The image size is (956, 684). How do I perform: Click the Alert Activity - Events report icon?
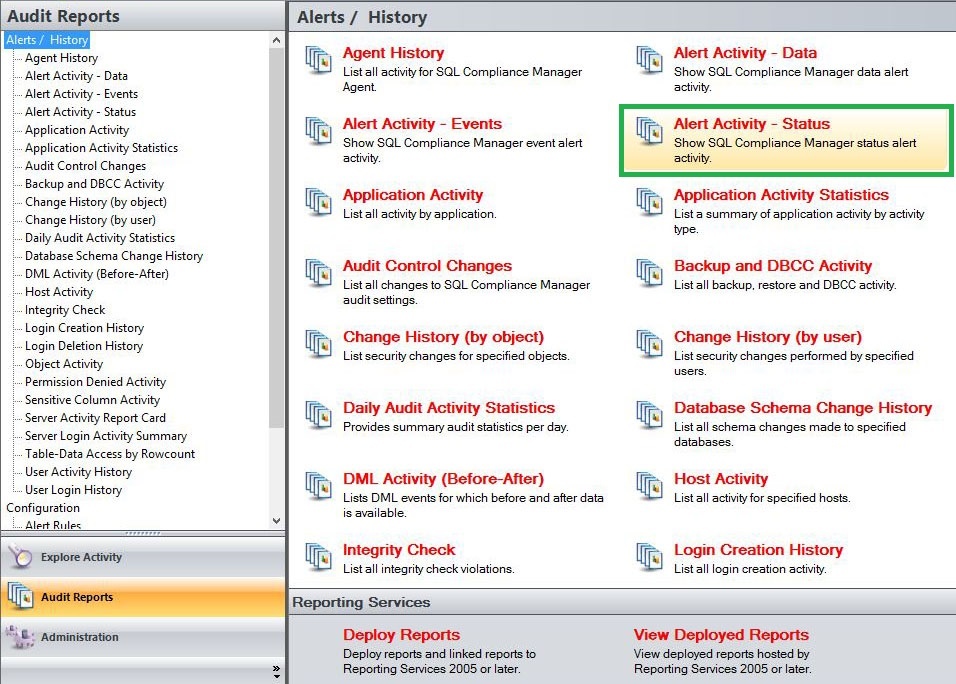click(x=318, y=131)
